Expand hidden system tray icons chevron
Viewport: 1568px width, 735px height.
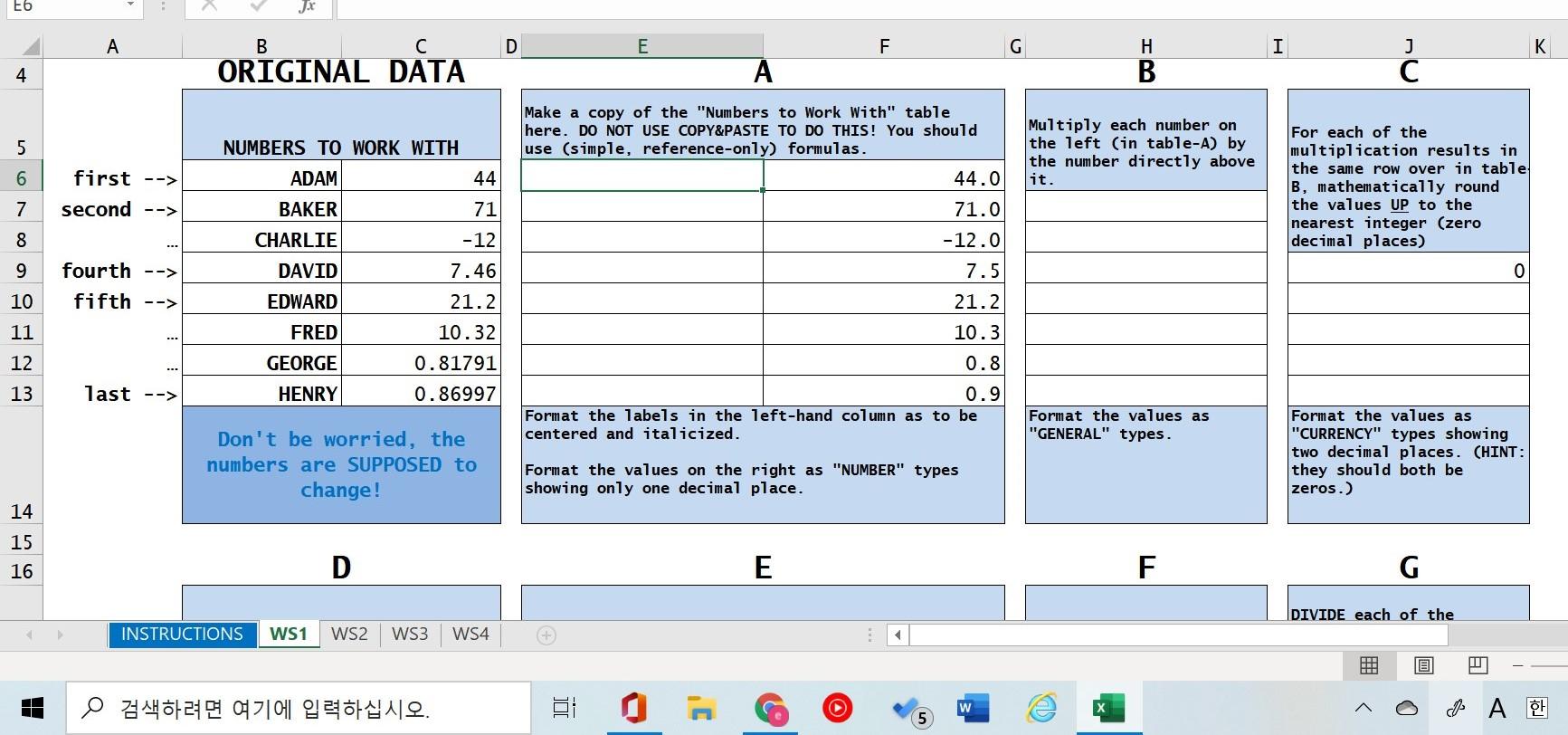(1364, 708)
